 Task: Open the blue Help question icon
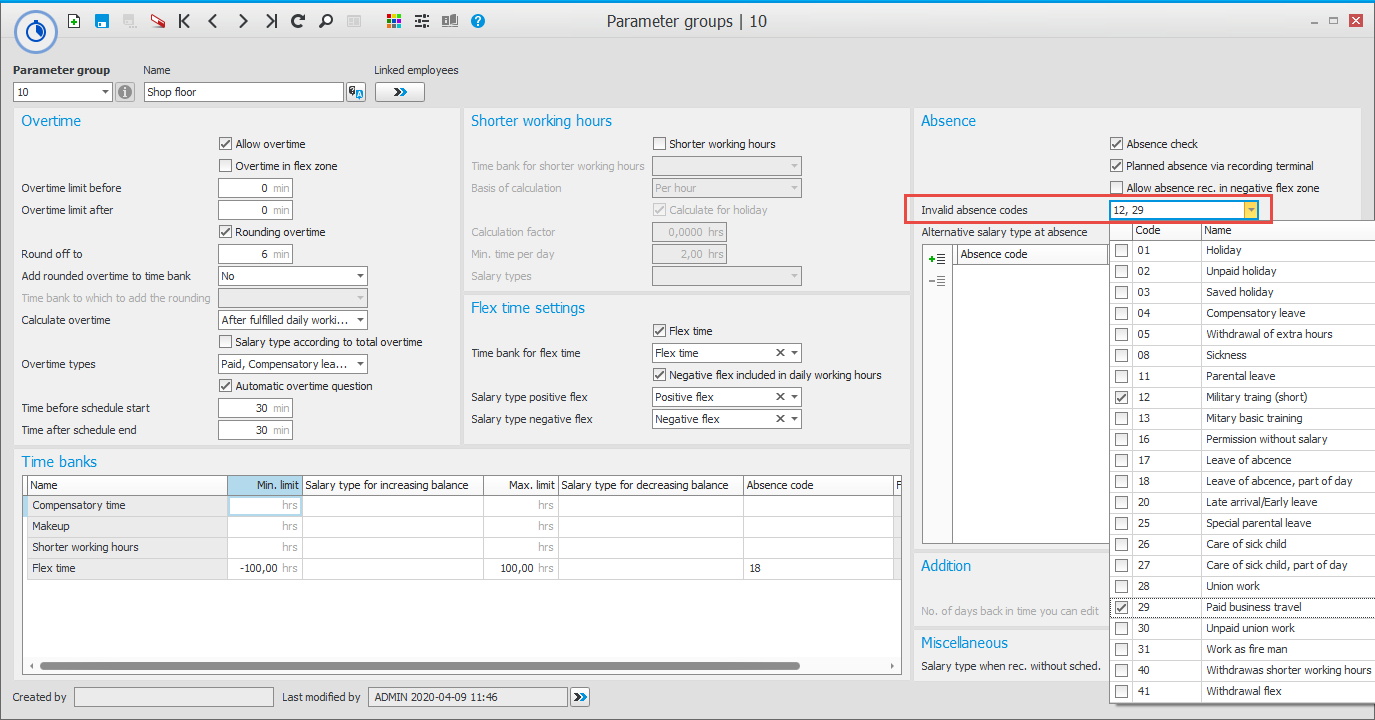tap(478, 21)
